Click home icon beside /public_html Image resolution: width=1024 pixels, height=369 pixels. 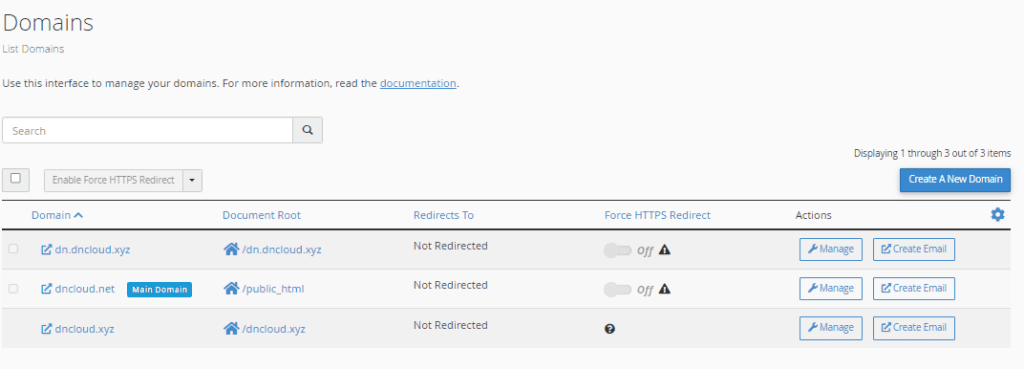point(231,288)
